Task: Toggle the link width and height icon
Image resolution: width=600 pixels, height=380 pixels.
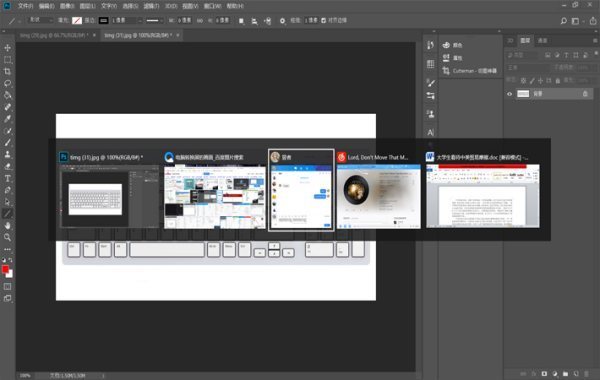Action: (x=200, y=21)
